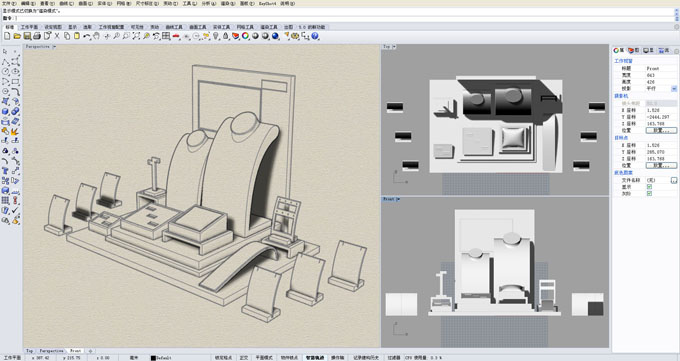Click the New file icon in the standard toolbar
The height and width of the screenshot is (361, 680).
point(7,36)
